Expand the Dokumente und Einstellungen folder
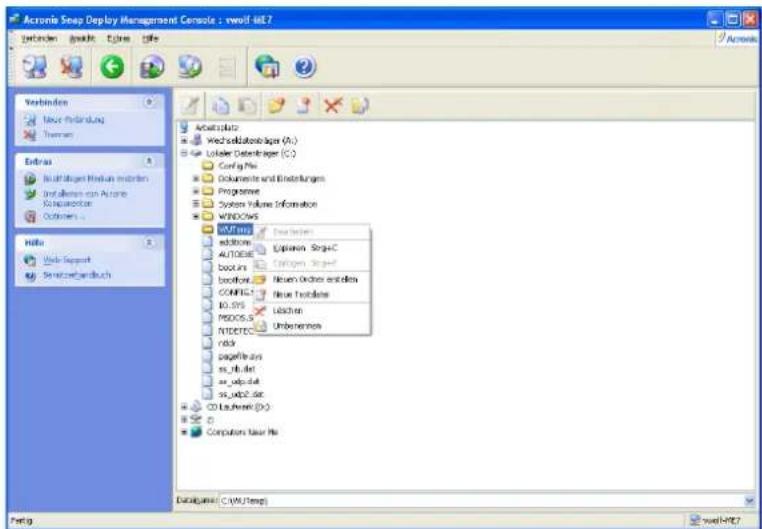This screenshot has height=529, width=762. [x=196, y=179]
